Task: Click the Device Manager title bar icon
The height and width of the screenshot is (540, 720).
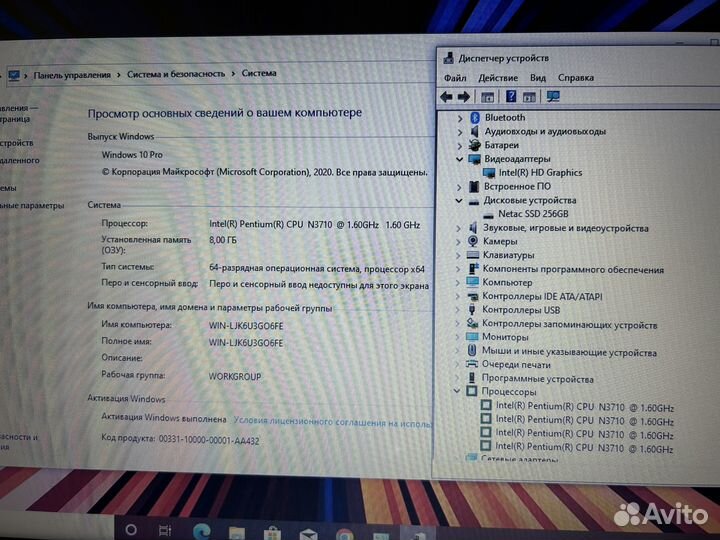Action: tap(448, 58)
